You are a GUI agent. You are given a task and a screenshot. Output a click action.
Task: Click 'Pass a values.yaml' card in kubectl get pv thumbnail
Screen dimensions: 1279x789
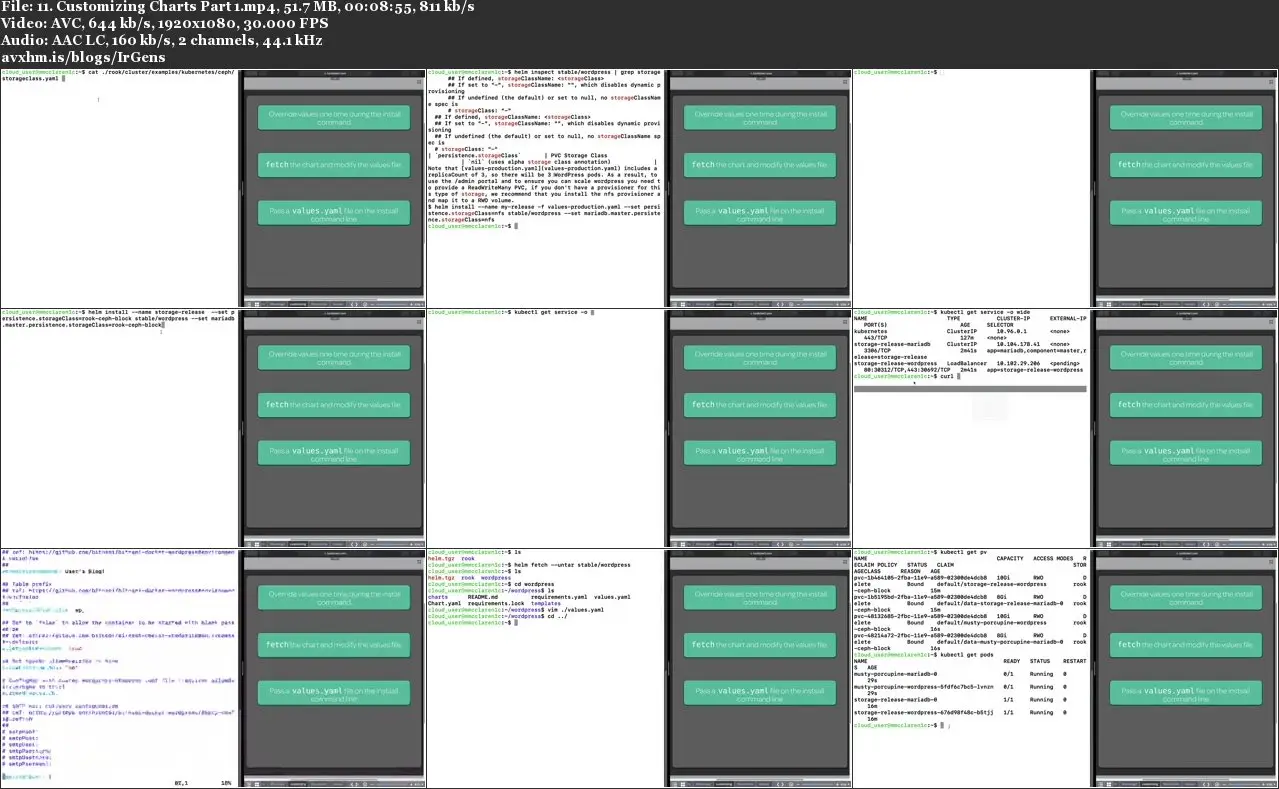click(1186, 692)
